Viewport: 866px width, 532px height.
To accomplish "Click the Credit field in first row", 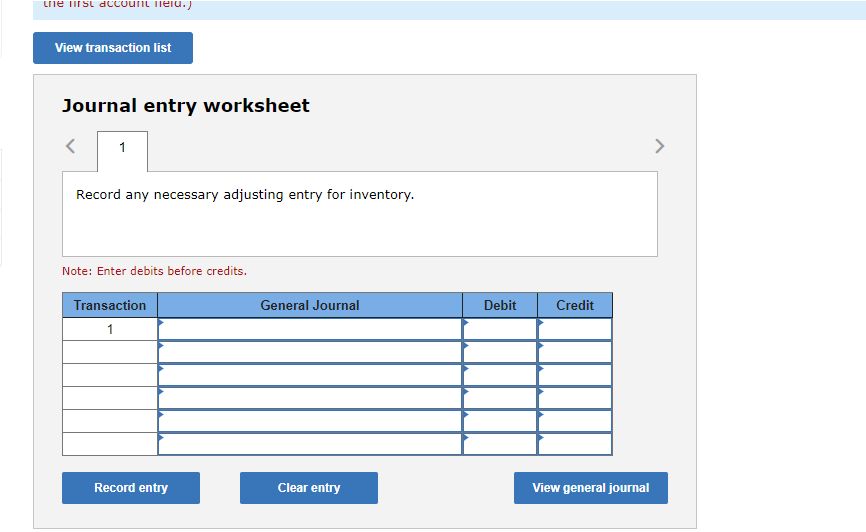I will tap(575, 329).
